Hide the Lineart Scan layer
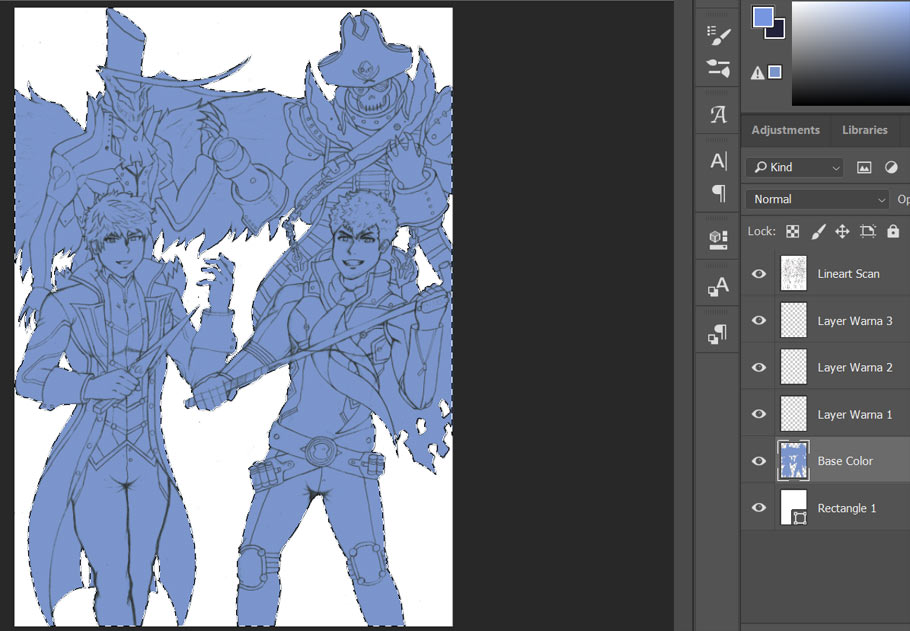This screenshot has height=631, width=910. [x=759, y=273]
